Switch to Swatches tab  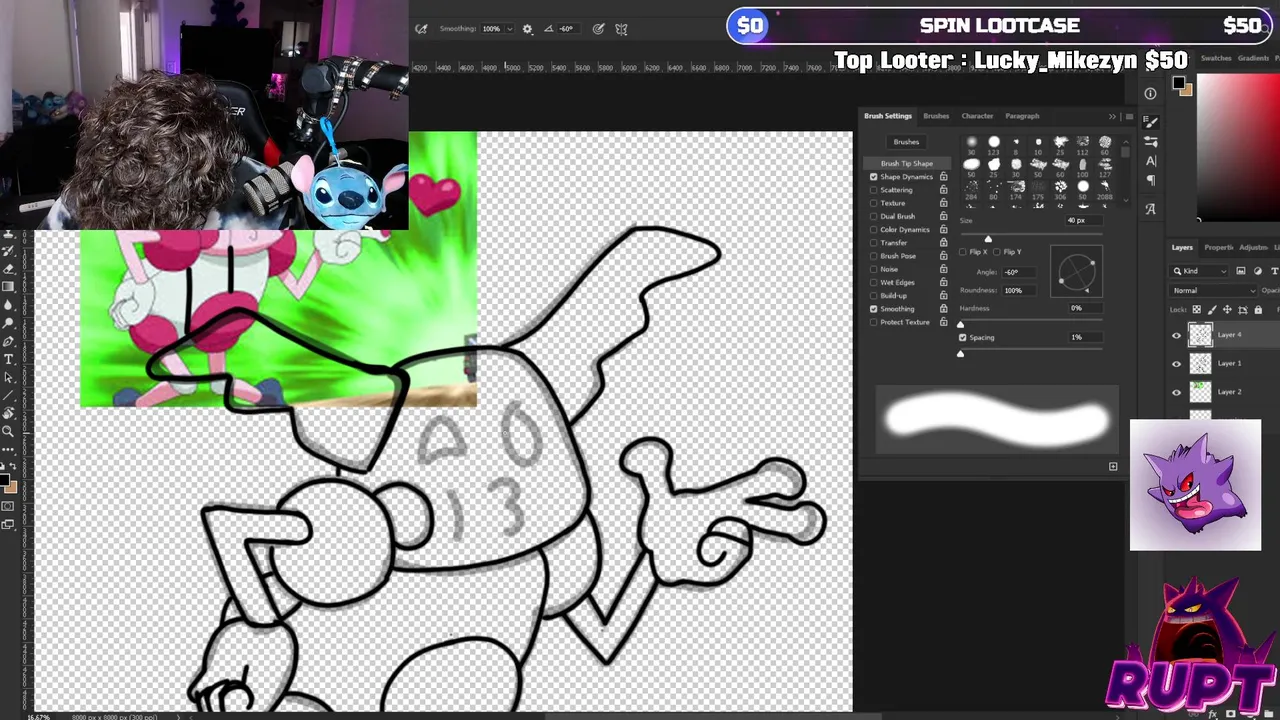[x=1215, y=58]
